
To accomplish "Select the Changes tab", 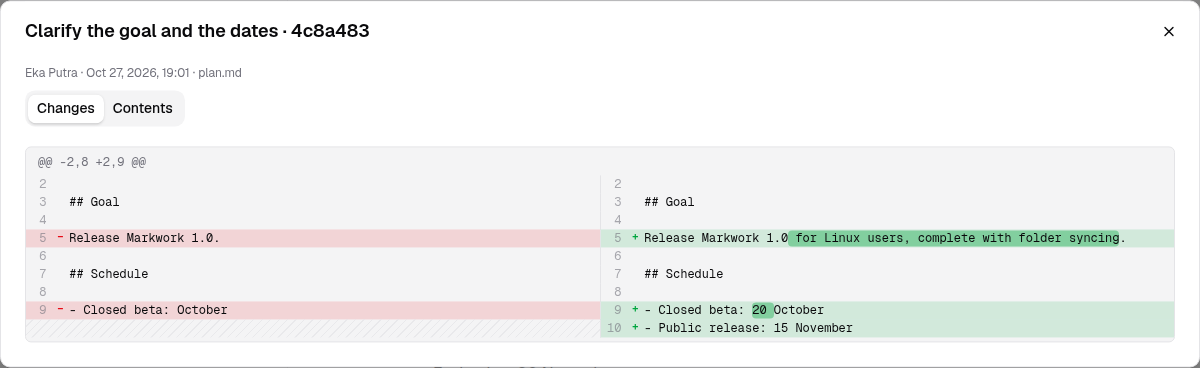I will click(x=66, y=108).
